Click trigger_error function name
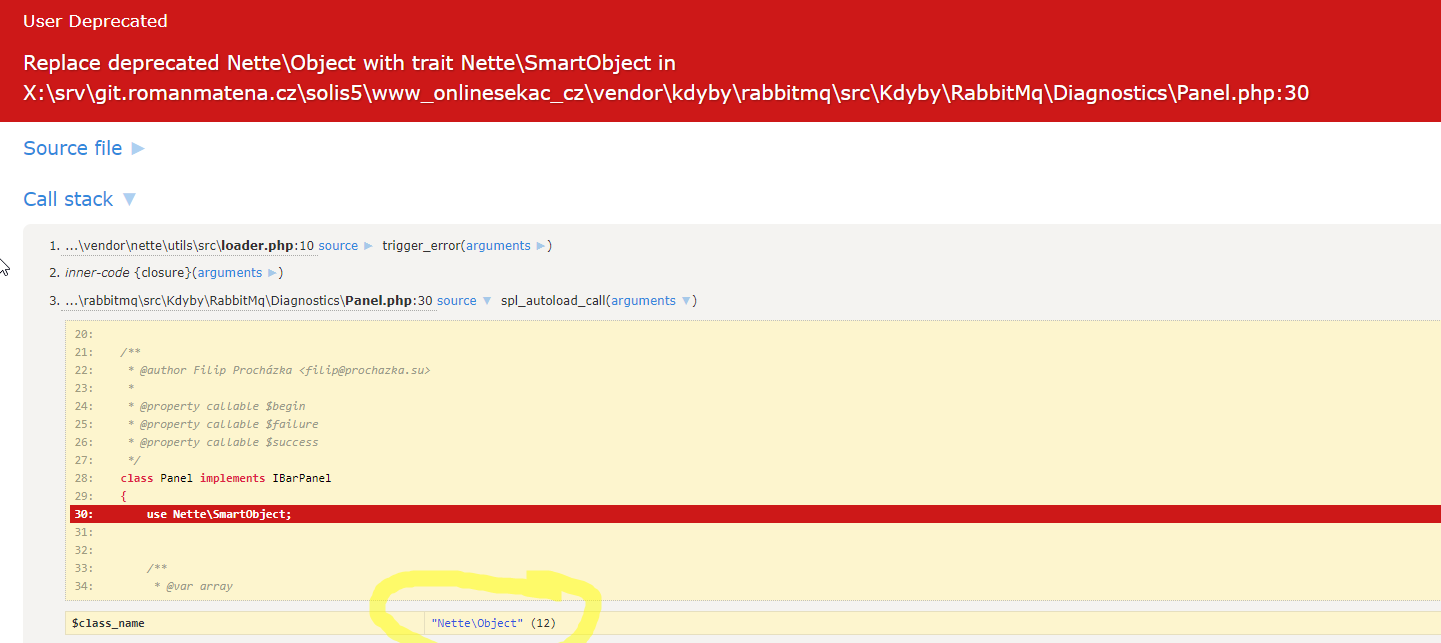 pos(420,246)
